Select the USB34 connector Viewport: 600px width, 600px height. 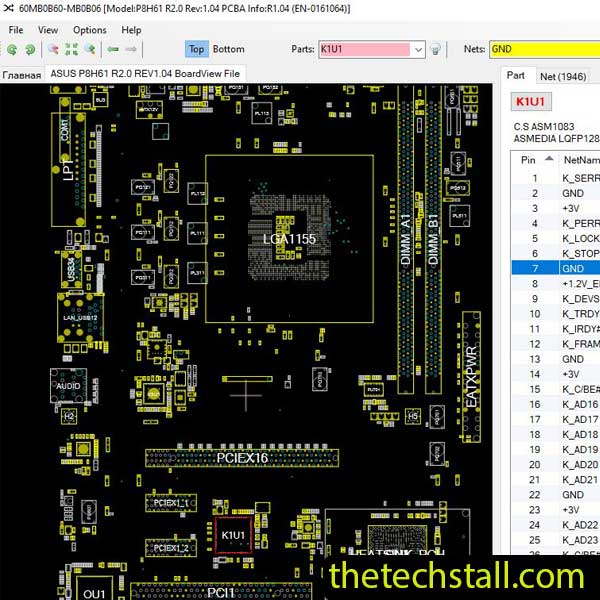71,269
